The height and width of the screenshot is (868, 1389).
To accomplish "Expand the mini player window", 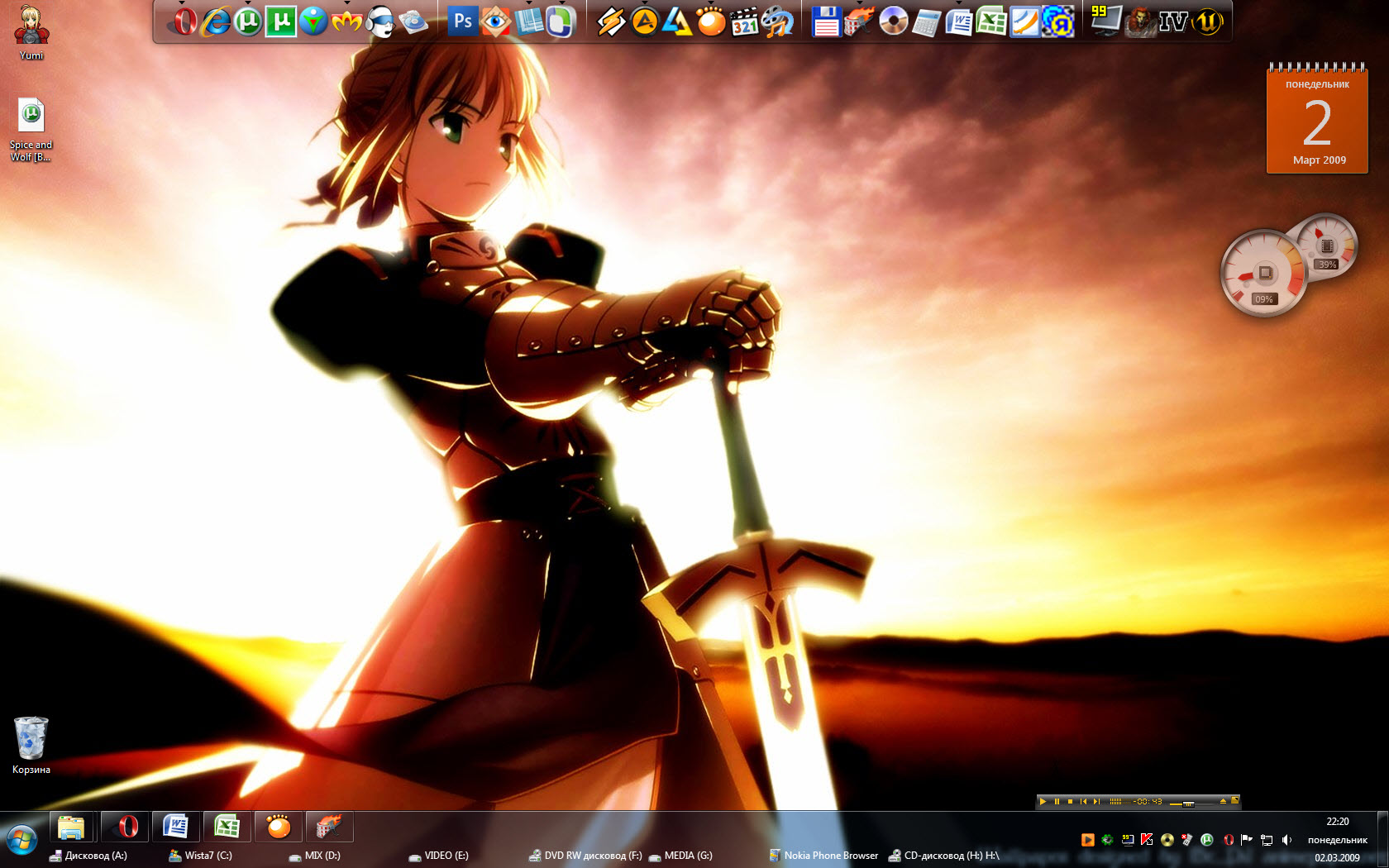I will [x=1234, y=800].
